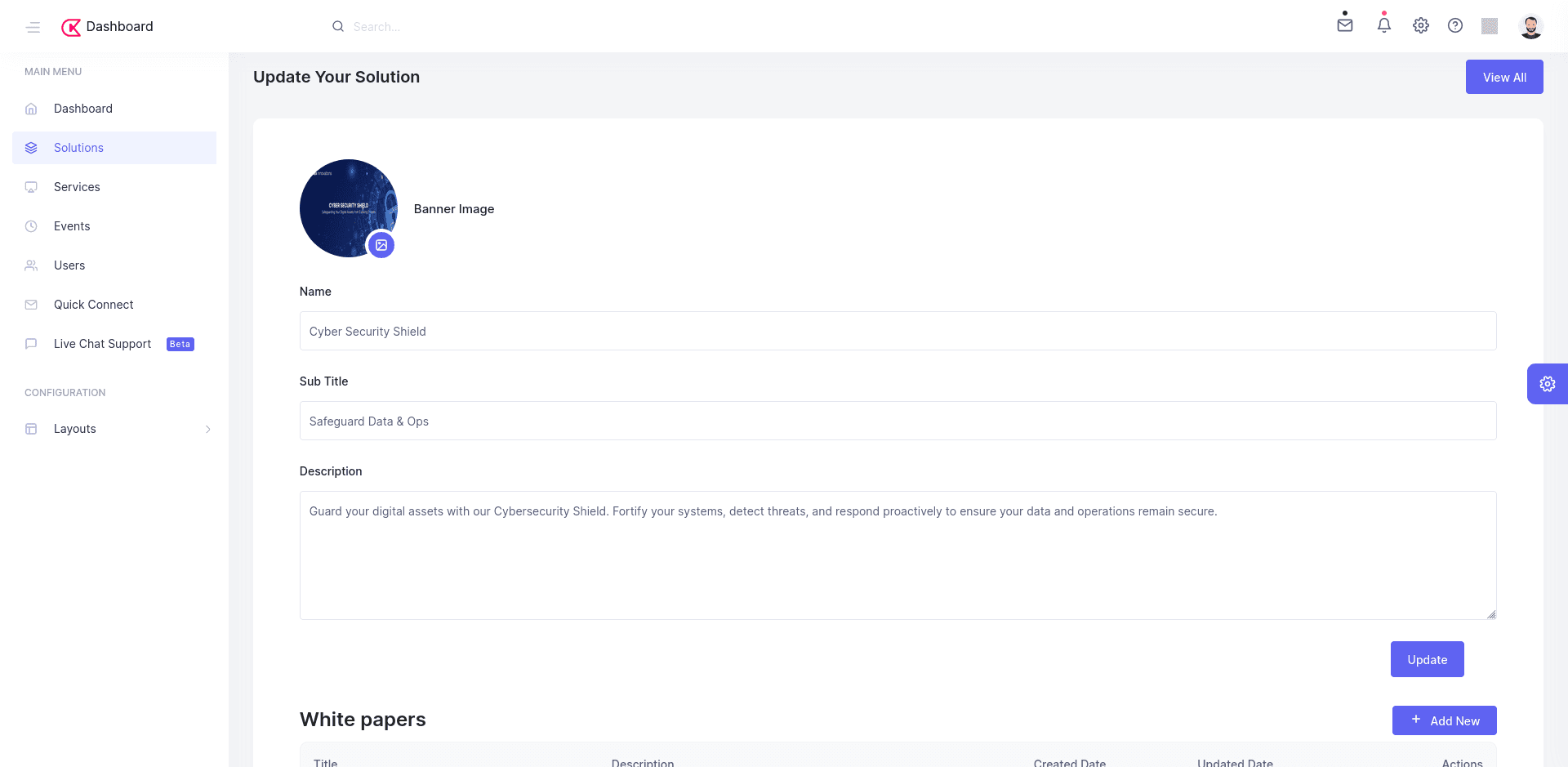
Task: Click the hamburger menu icon
Action: [33, 27]
